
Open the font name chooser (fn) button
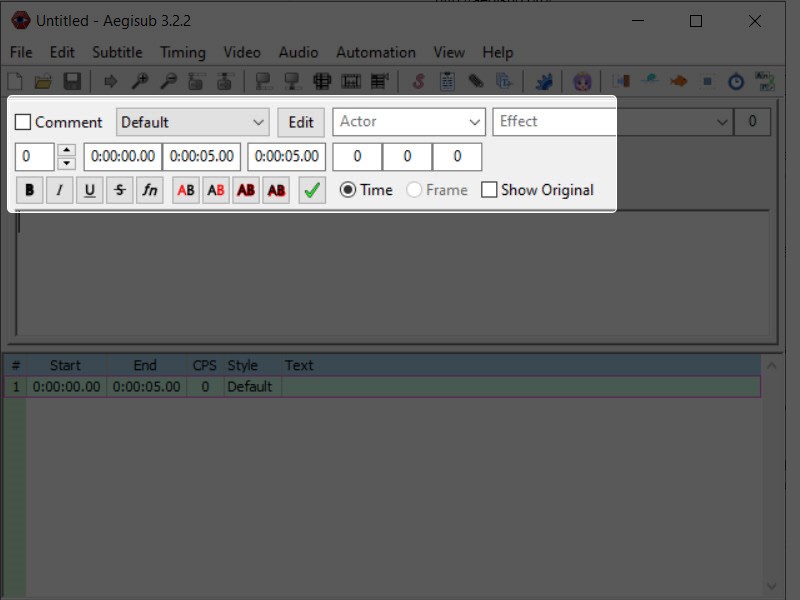149,190
